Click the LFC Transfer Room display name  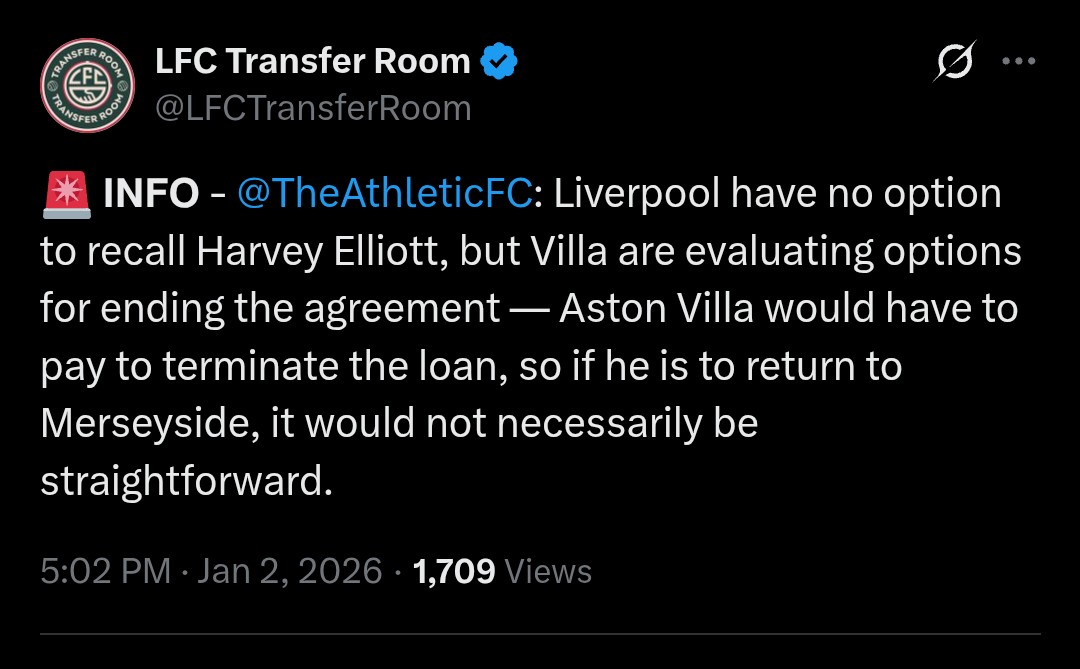click(312, 62)
